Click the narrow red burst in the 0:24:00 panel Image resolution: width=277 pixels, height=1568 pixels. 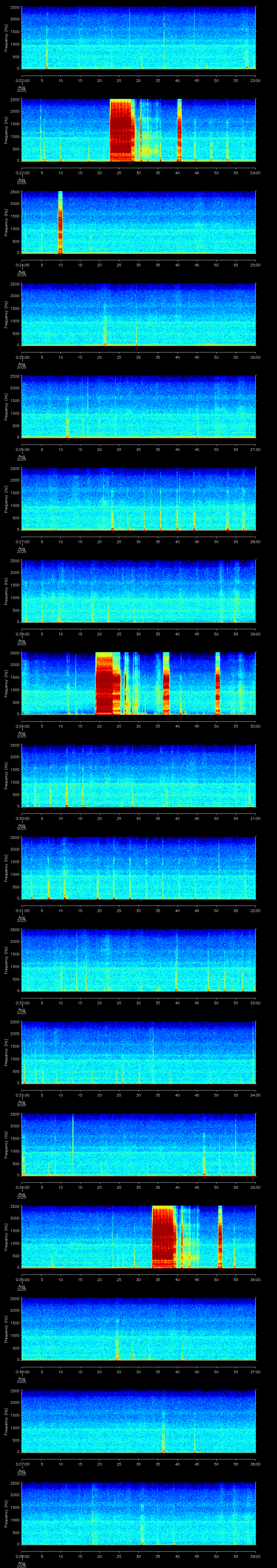click(60, 222)
